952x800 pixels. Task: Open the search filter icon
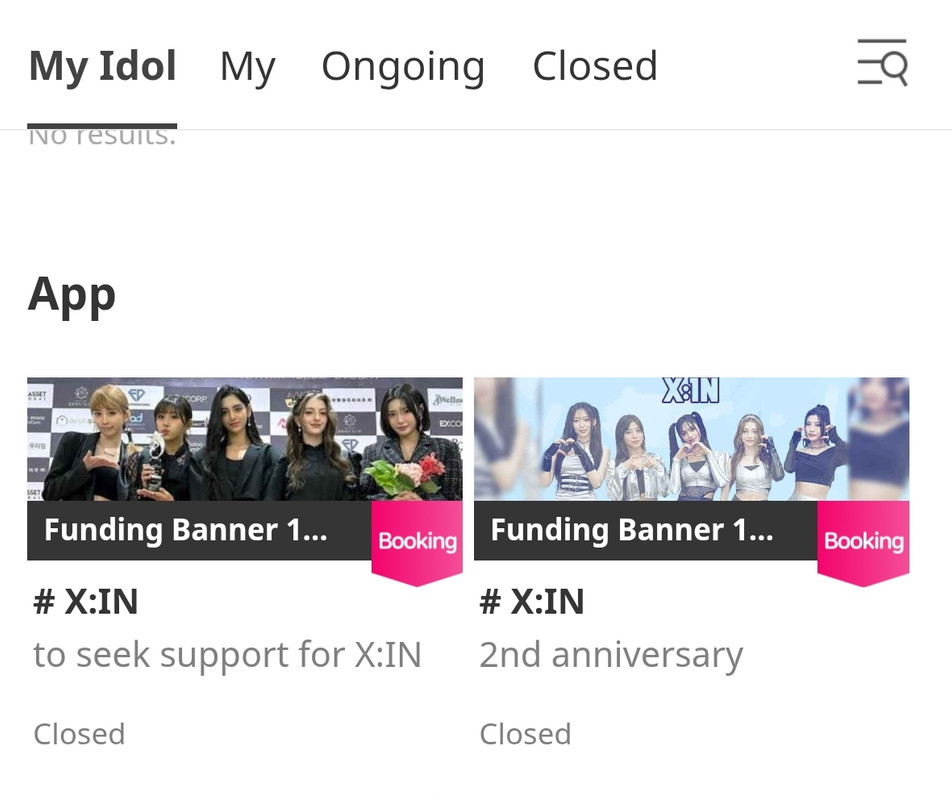pyautogui.click(x=882, y=63)
